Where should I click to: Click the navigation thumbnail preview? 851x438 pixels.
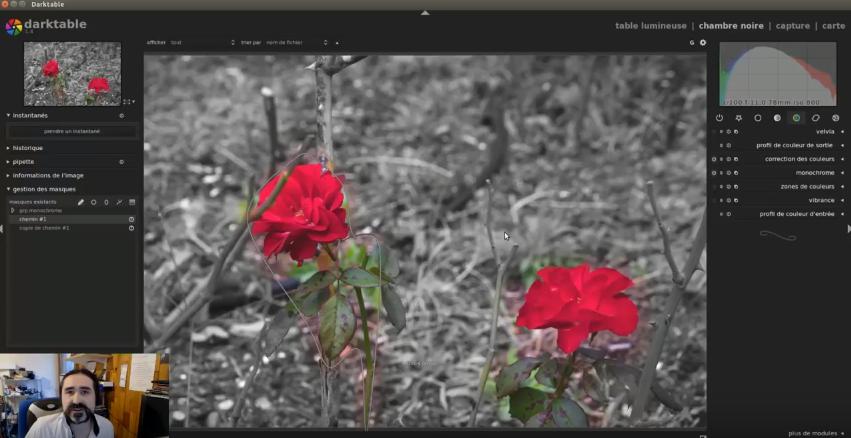72,74
